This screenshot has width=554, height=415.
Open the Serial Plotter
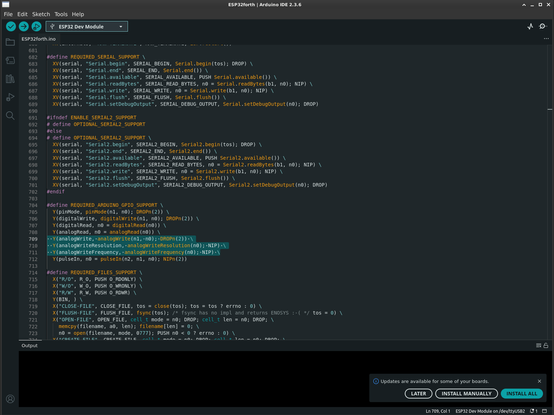tap(530, 26)
